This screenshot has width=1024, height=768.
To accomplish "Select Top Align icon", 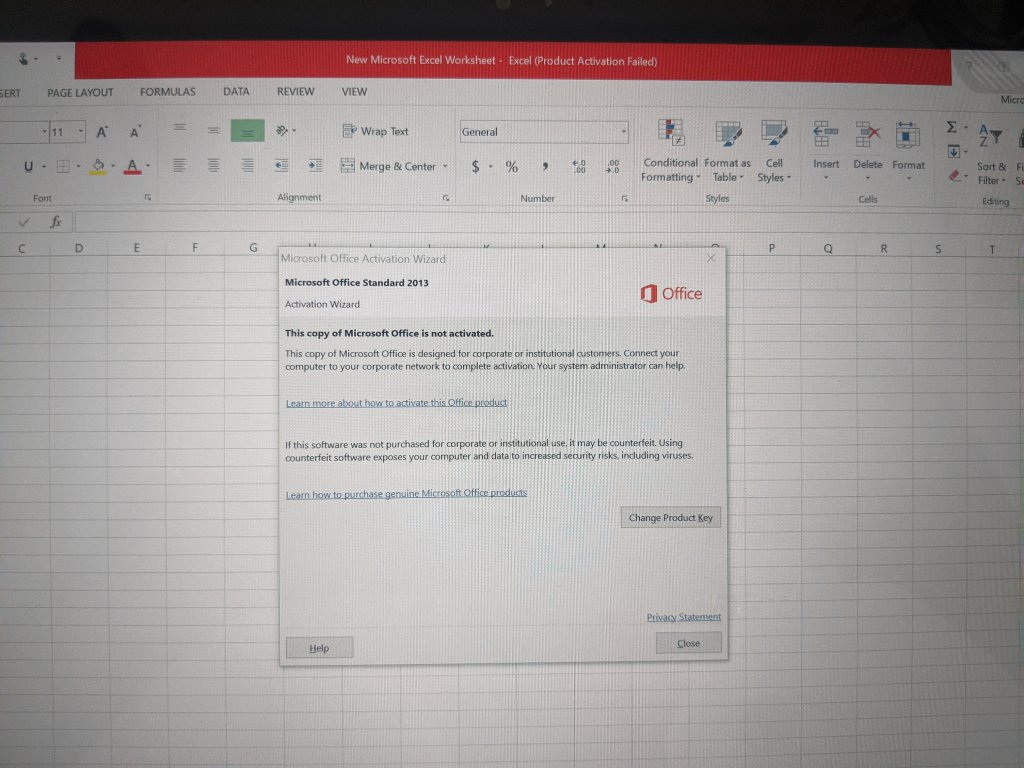I will (x=180, y=130).
